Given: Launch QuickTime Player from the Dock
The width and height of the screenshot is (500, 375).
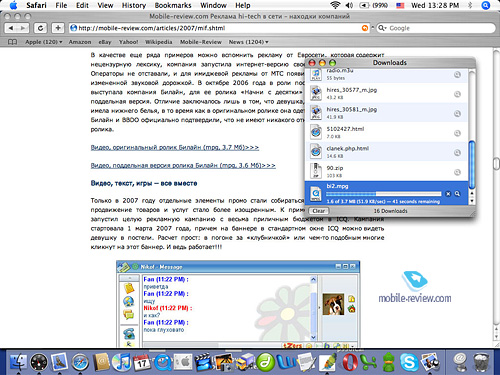Looking at the screenshot, I should tap(162, 362).
